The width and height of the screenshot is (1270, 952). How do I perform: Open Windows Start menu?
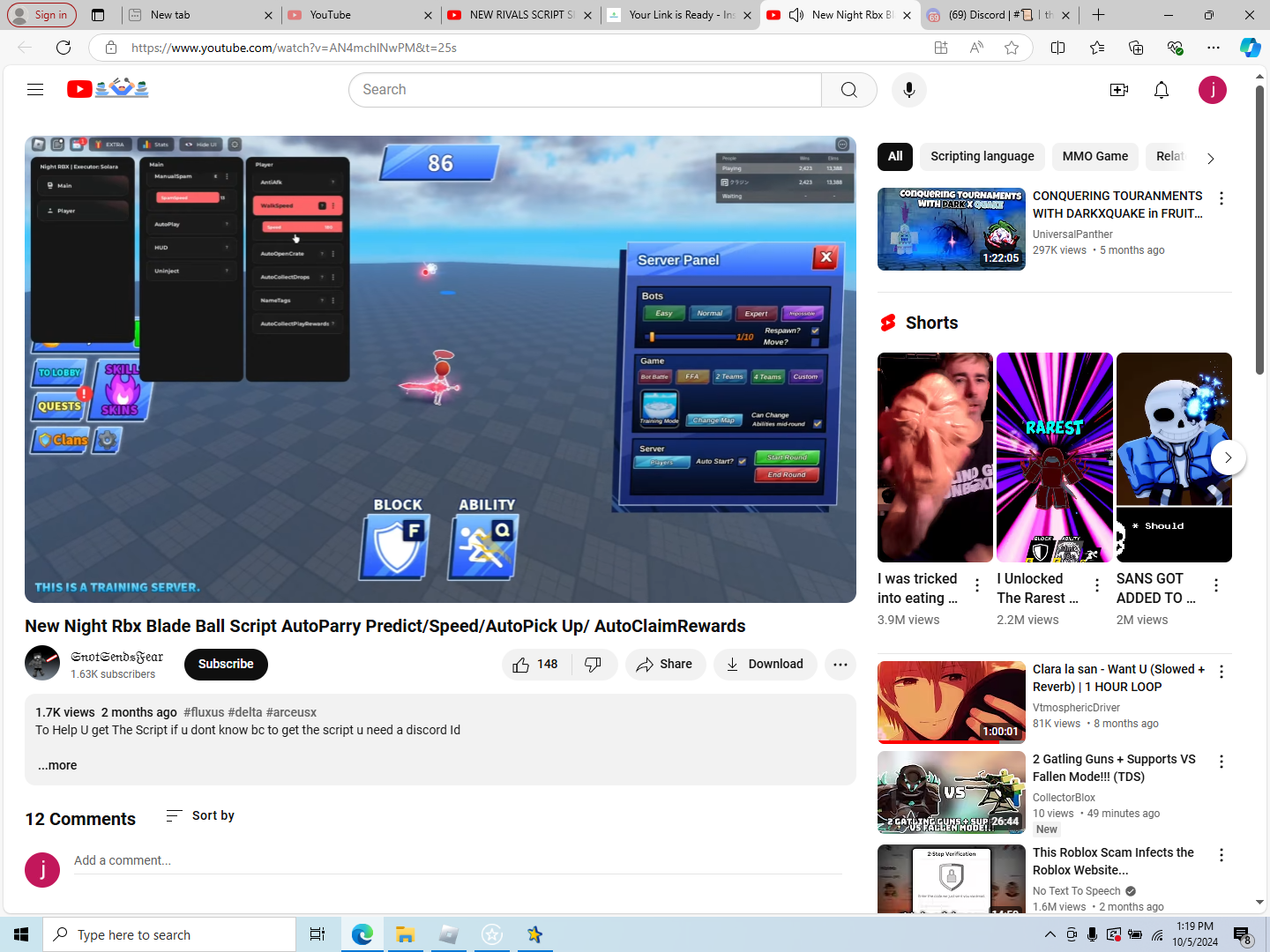coord(21,934)
